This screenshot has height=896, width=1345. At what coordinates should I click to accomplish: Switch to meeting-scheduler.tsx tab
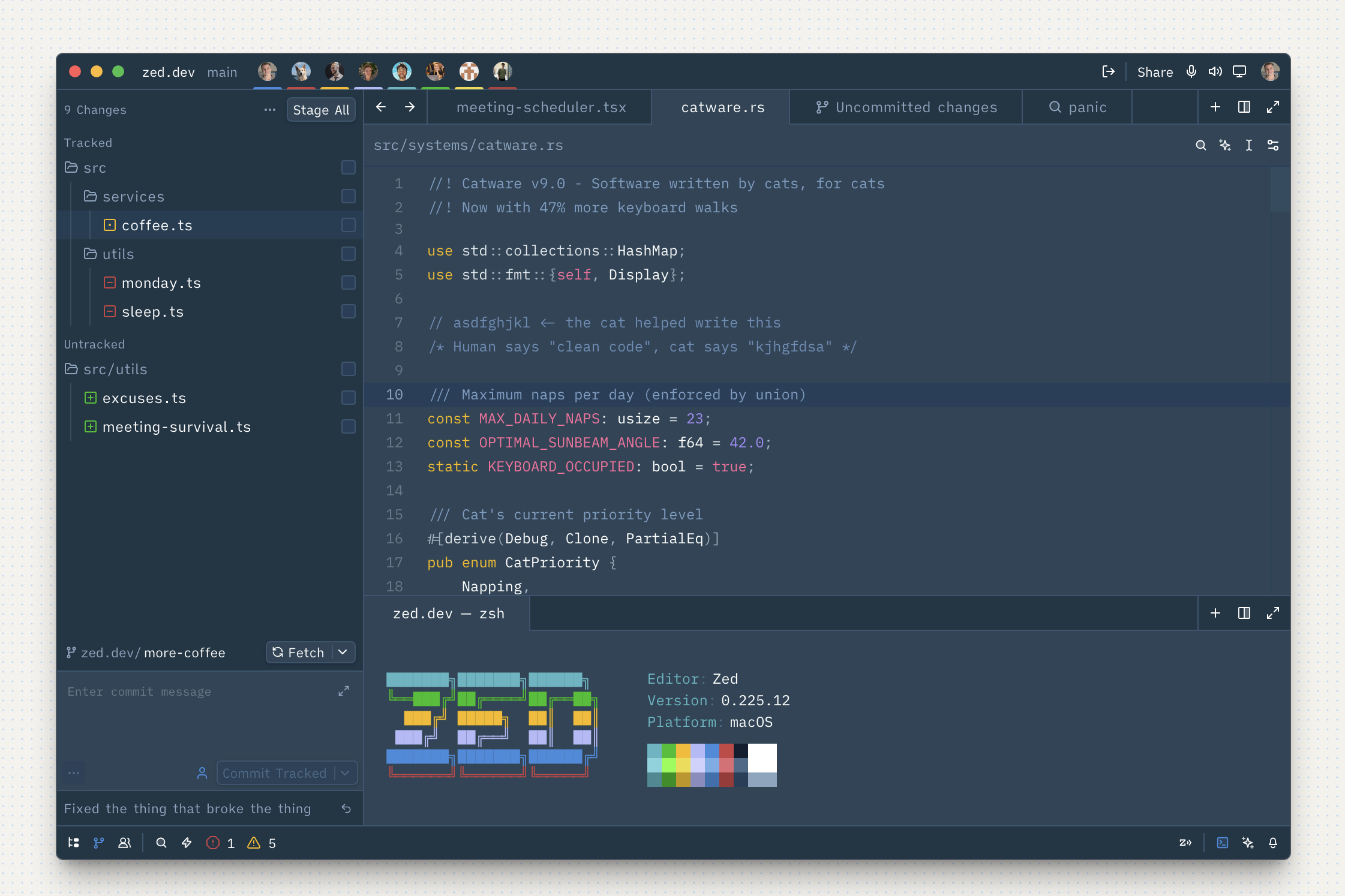(541, 107)
